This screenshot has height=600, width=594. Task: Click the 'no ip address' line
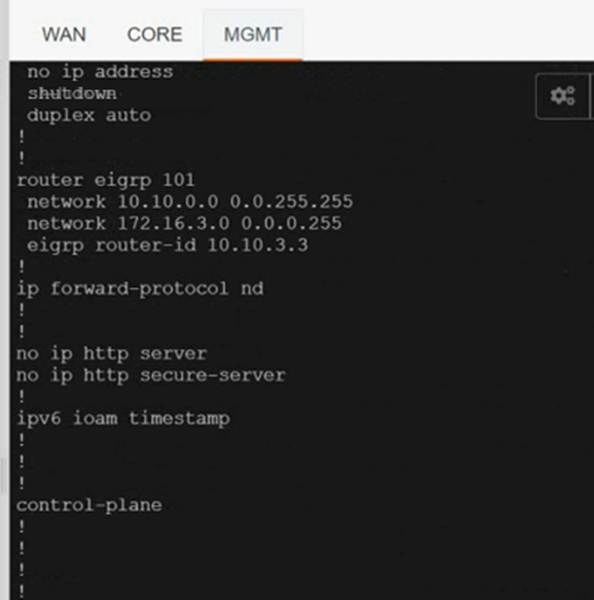pos(100,72)
